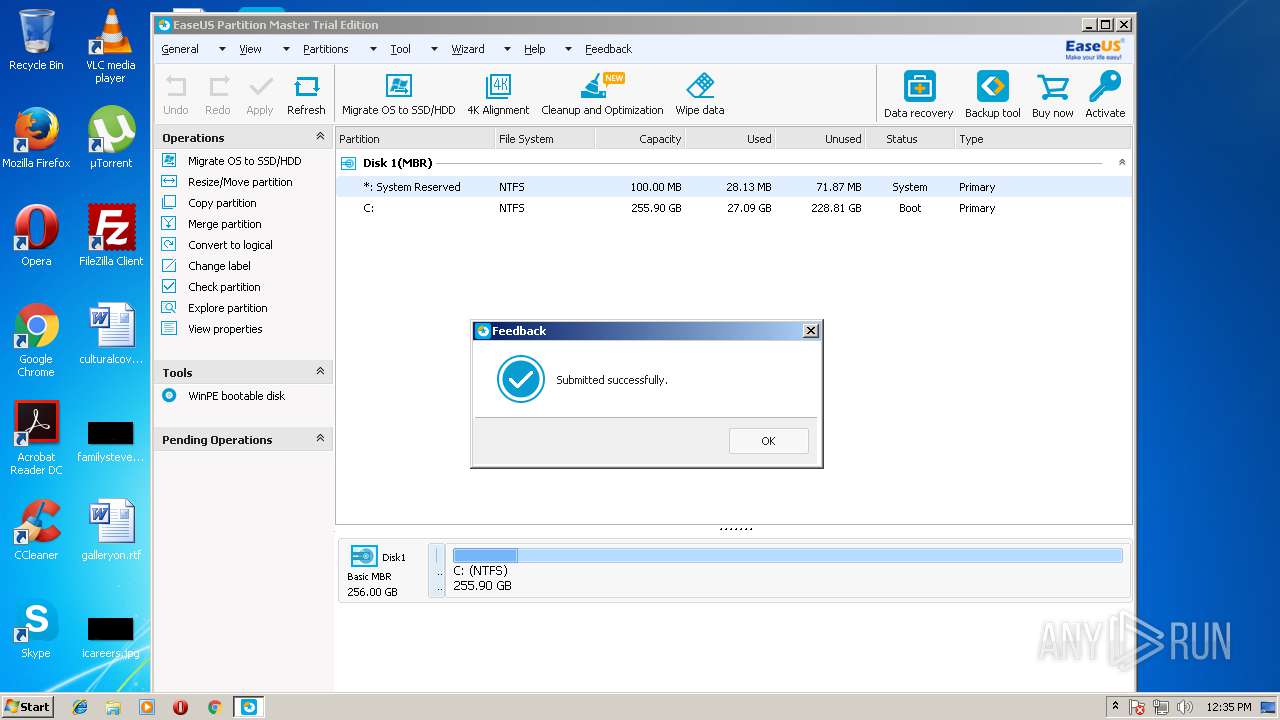The width and height of the screenshot is (1280, 720).
Task: Click the C: (NTFS) usage bar
Action: (x=787, y=555)
